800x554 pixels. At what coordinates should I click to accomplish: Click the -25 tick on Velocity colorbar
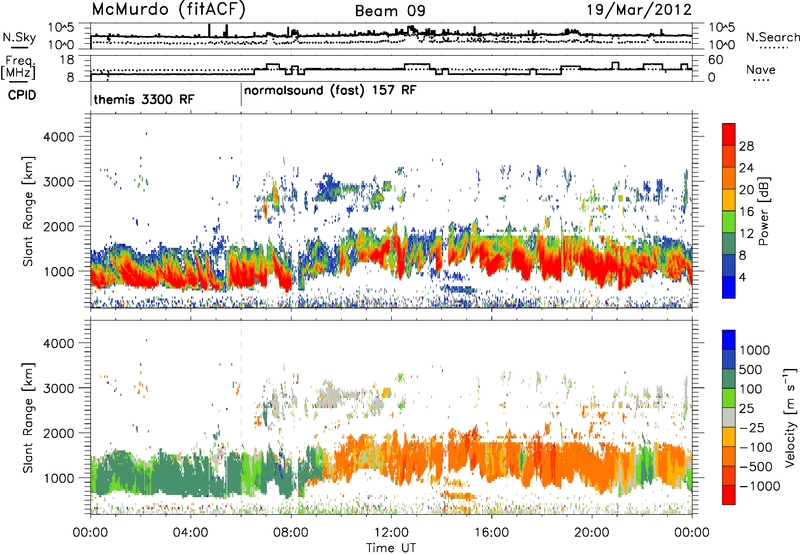point(753,427)
